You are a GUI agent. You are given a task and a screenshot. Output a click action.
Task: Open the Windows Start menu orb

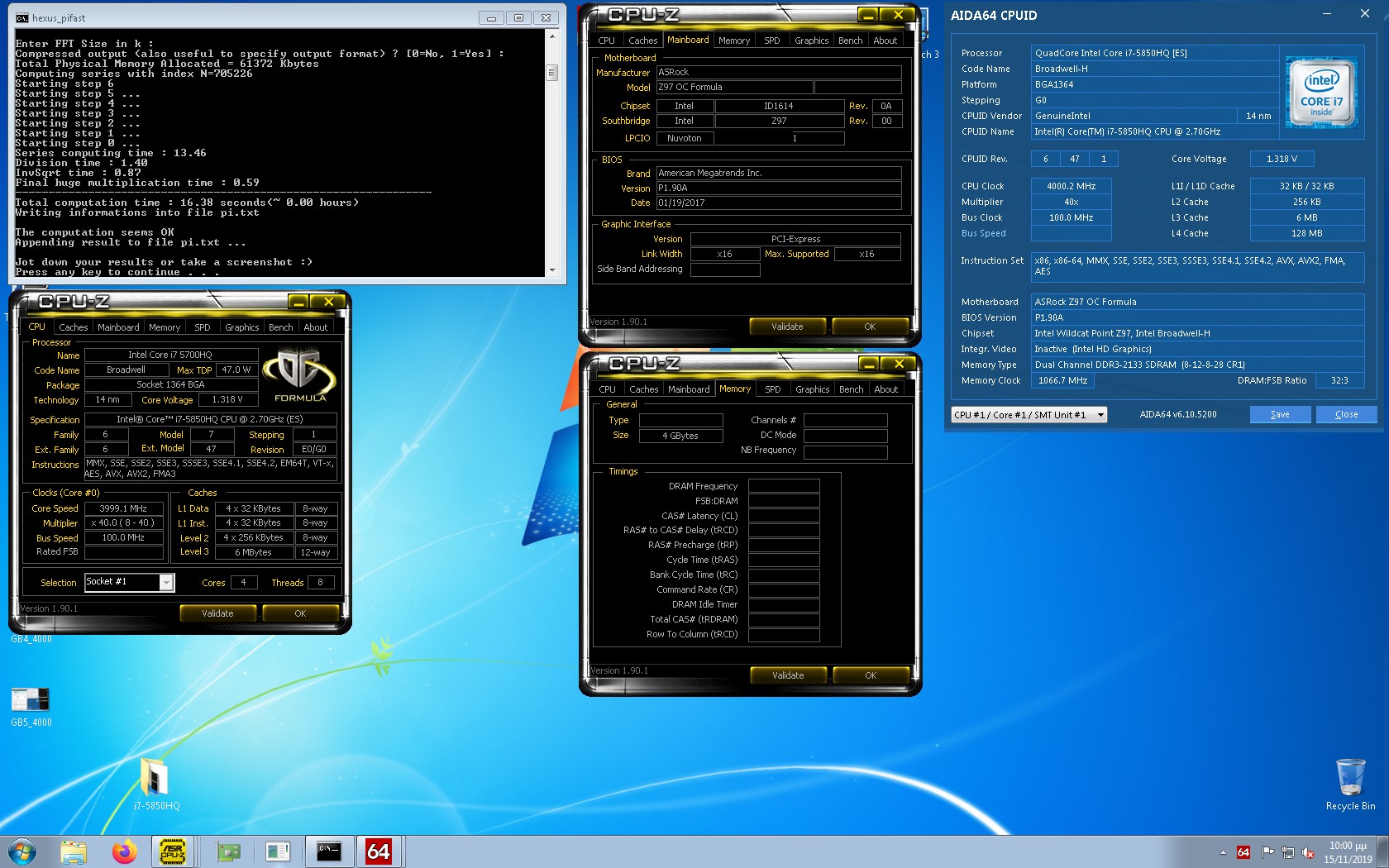[22, 851]
